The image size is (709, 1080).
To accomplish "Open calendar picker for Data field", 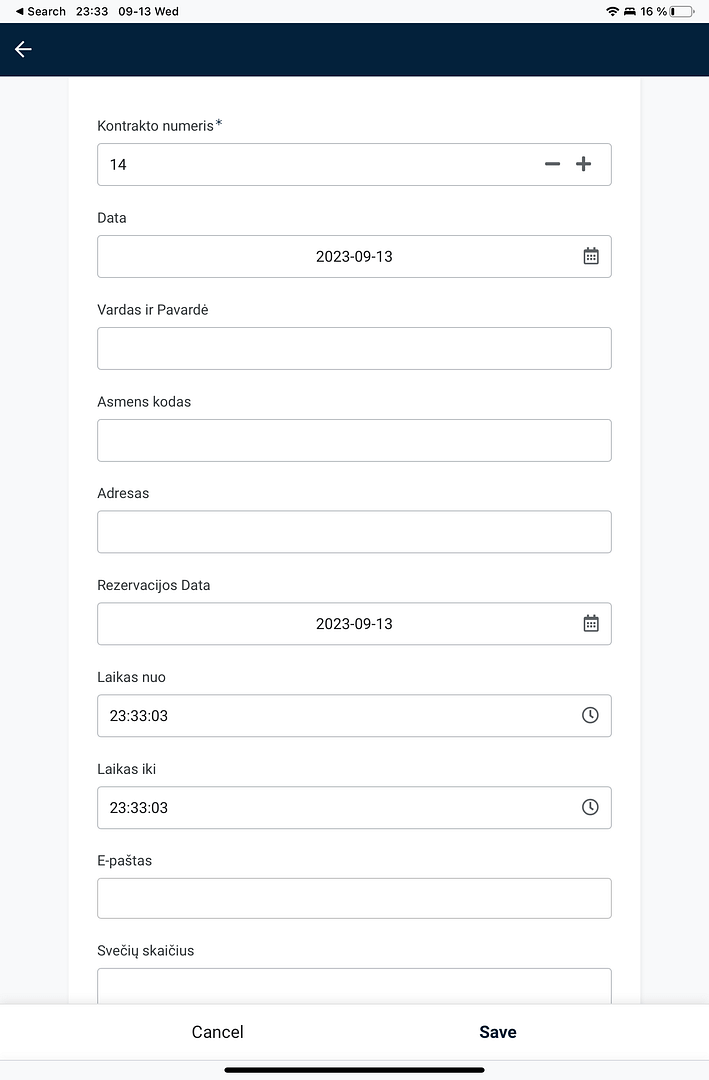I will (591, 256).
